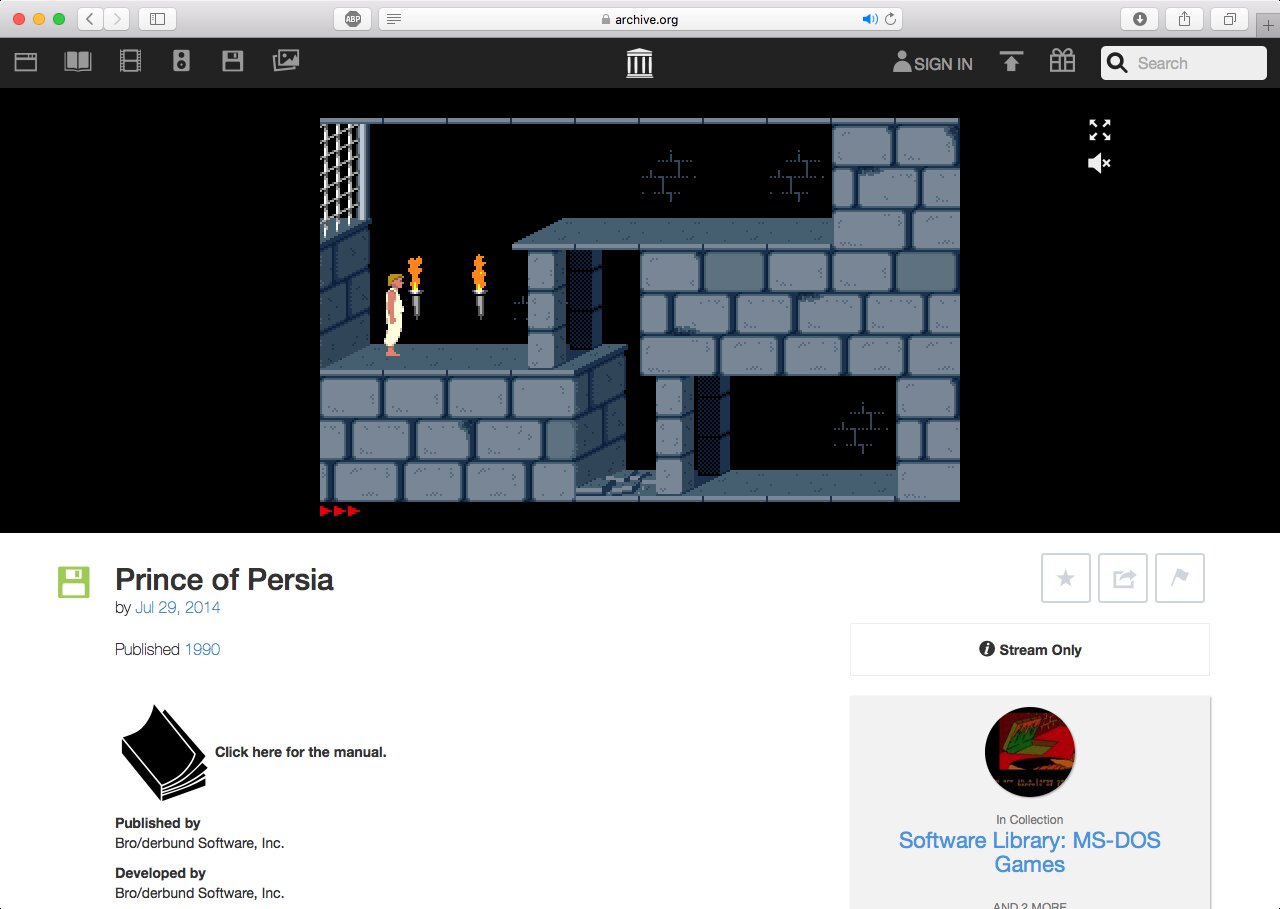This screenshot has height=909, width=1280.
Task: Open the Audio speaker icon
Action: [181, 62]
